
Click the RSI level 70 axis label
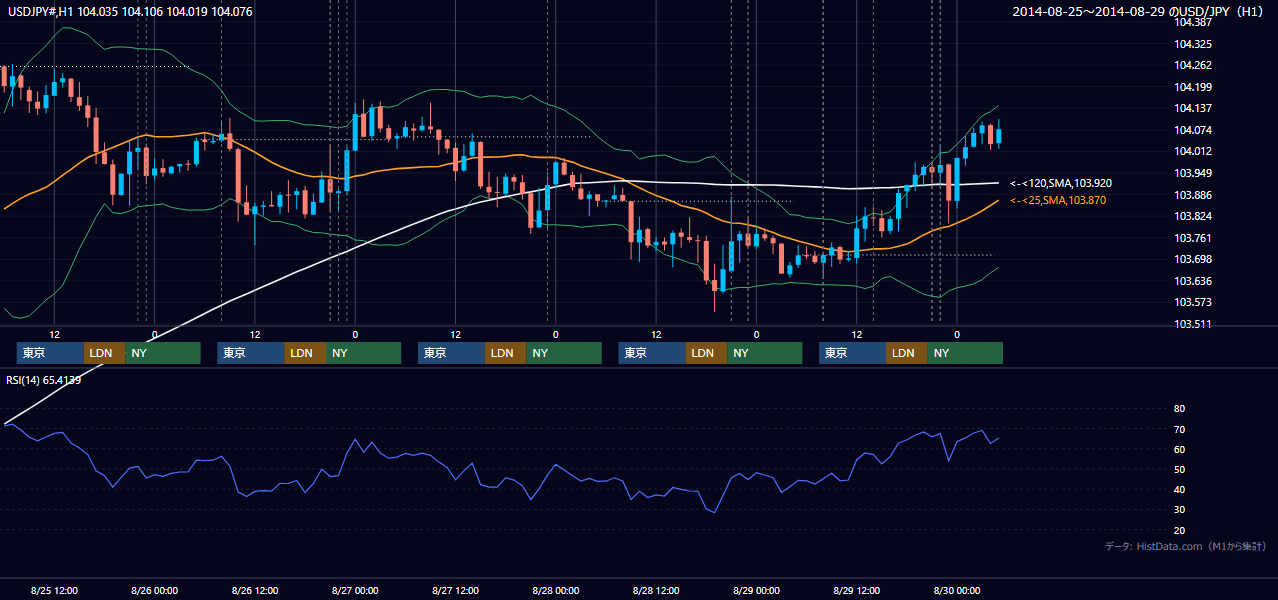pyautogui.click(x=1180, y=429)
